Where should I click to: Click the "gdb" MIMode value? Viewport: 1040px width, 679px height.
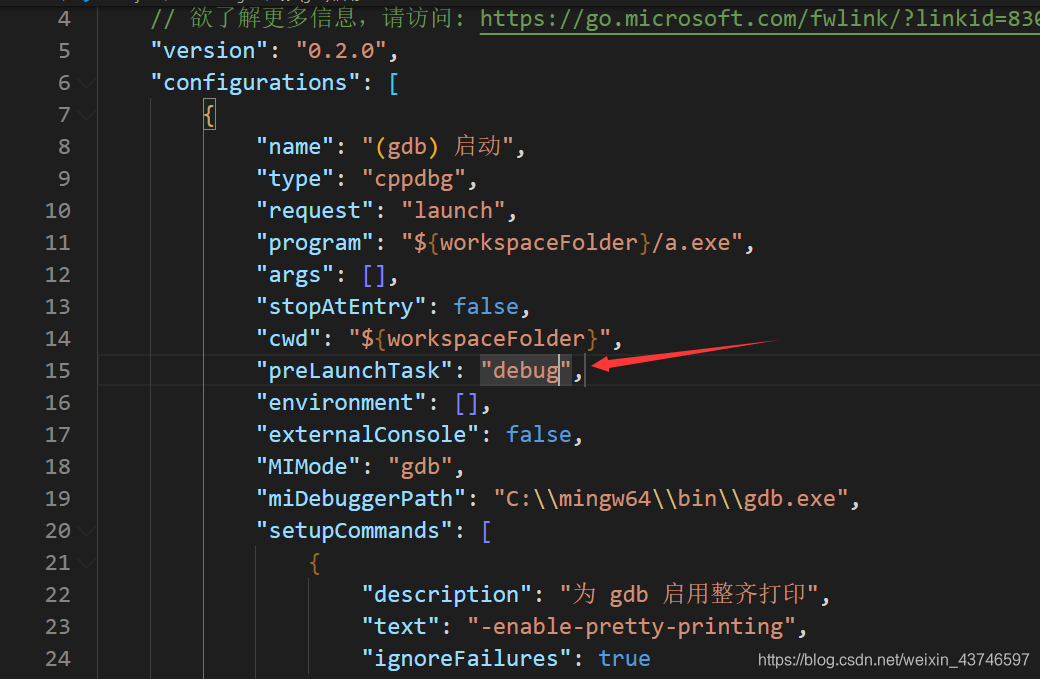[x=421, y=467]
